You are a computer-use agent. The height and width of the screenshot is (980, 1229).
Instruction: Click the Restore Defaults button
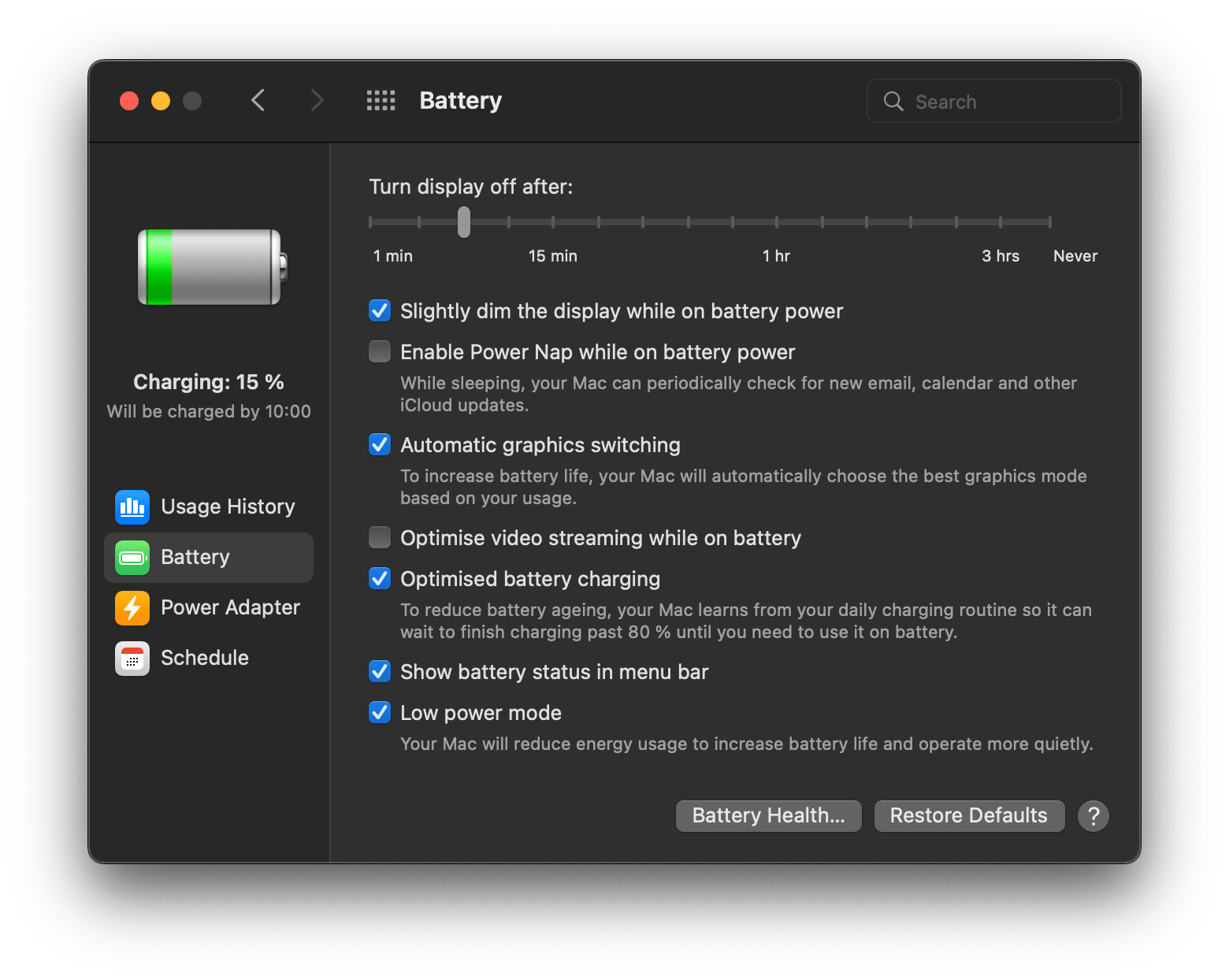[968, 815]
